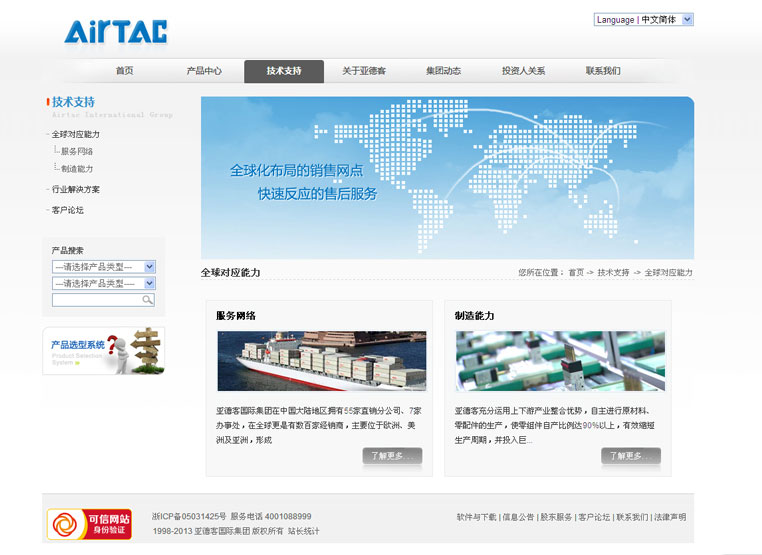Go to 关于亚德客 menu item
The width and height of the screenshot is (762, 555).
pyautogui.click(x=364, y=71)
